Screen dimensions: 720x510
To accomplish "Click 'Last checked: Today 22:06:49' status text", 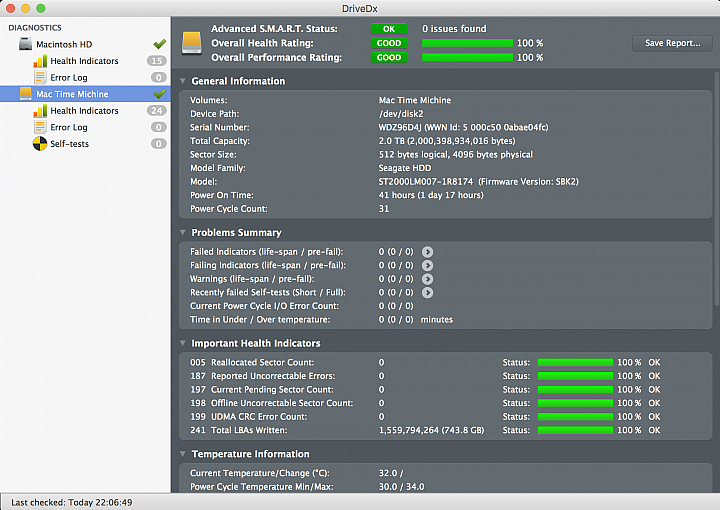I will [x=72, y=502].
